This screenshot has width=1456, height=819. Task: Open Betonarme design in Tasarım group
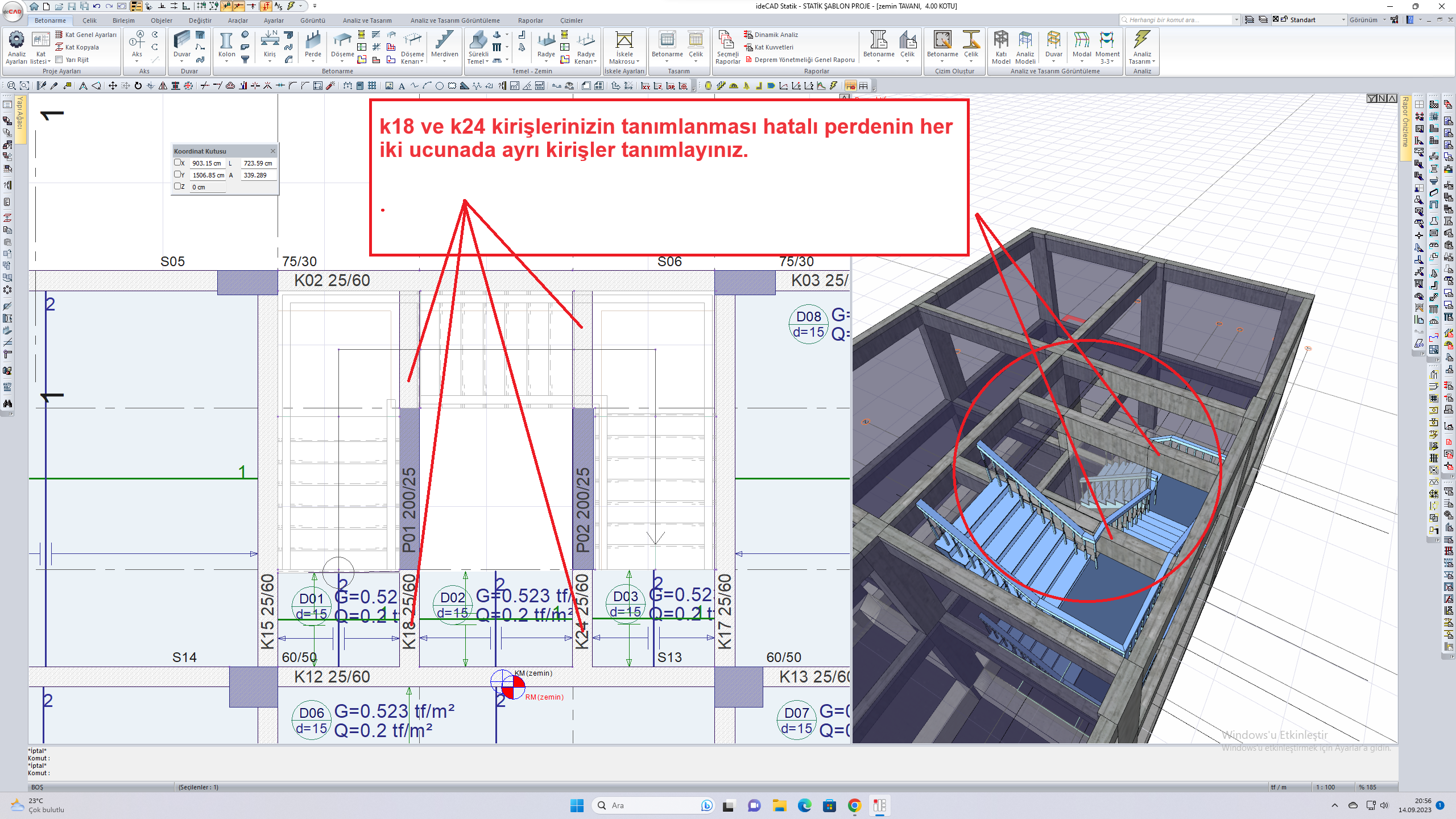[667, 45]
